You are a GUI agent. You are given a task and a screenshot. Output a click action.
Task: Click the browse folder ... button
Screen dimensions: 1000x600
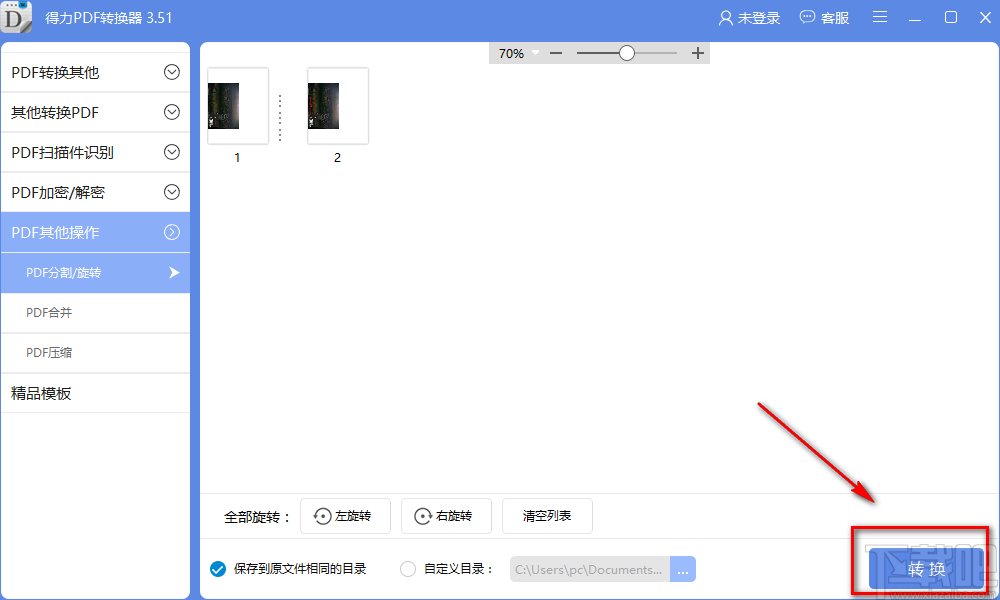(683, 569)
